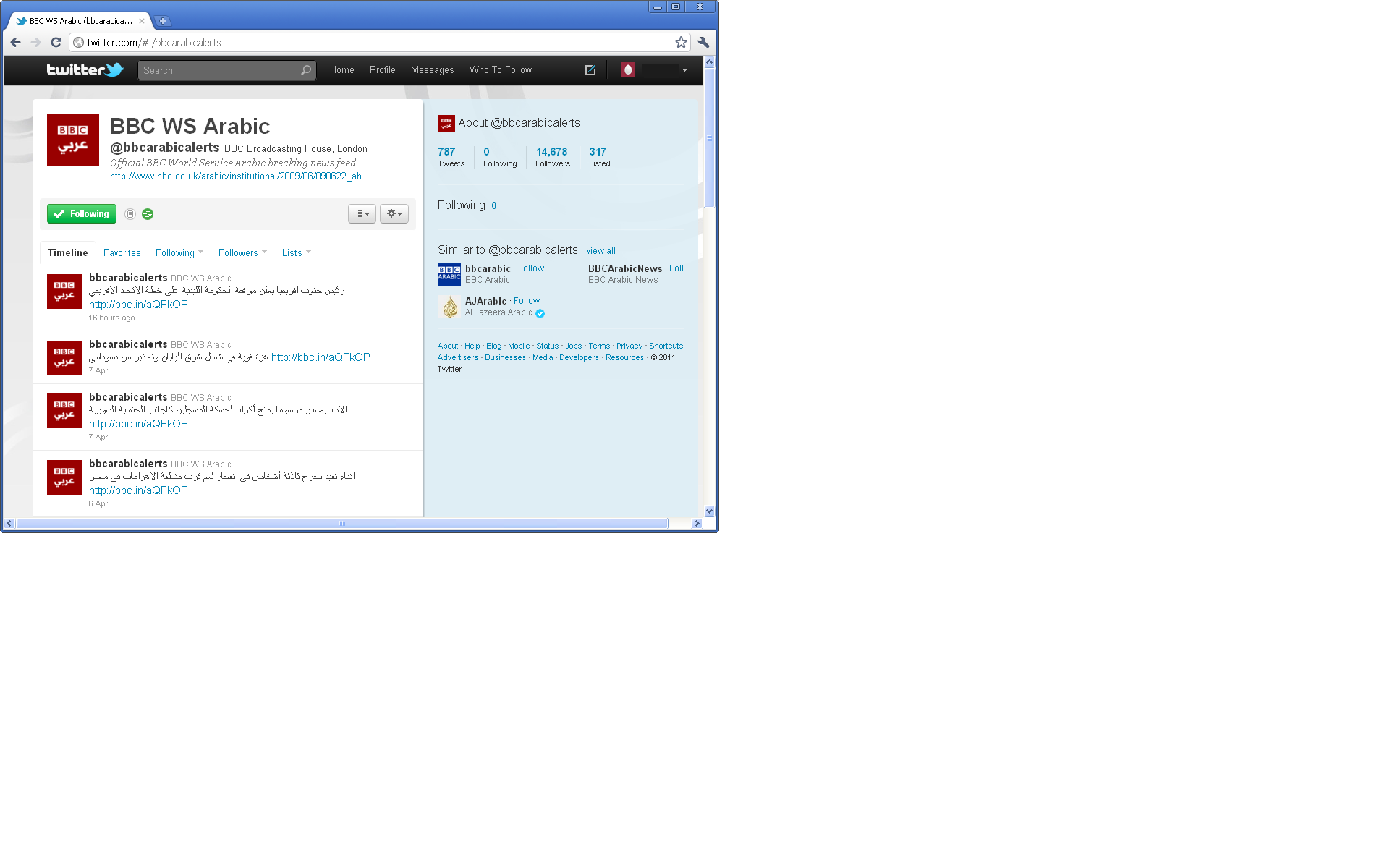This screenshot has height=868, width=1392.
Task: Select the Timeline tab
Action: [68, 252]
